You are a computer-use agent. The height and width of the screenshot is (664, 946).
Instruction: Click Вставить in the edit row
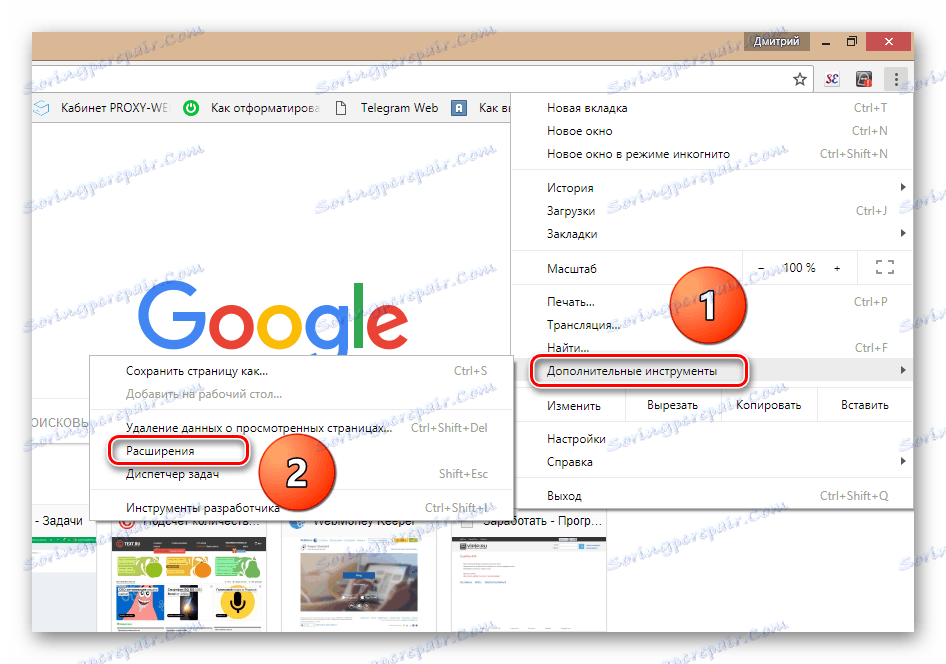(865, 405)
